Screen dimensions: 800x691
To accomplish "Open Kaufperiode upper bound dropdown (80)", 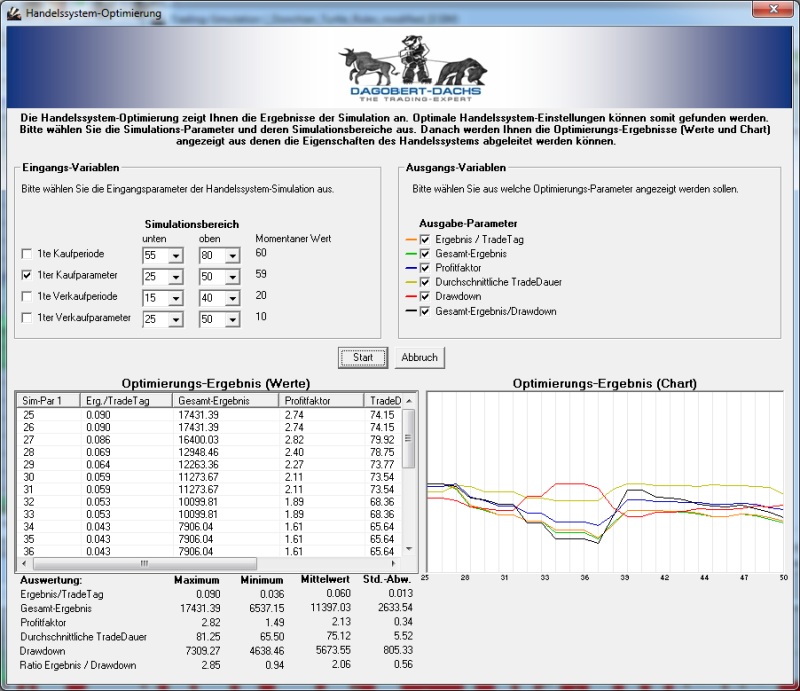I will 232,255.
